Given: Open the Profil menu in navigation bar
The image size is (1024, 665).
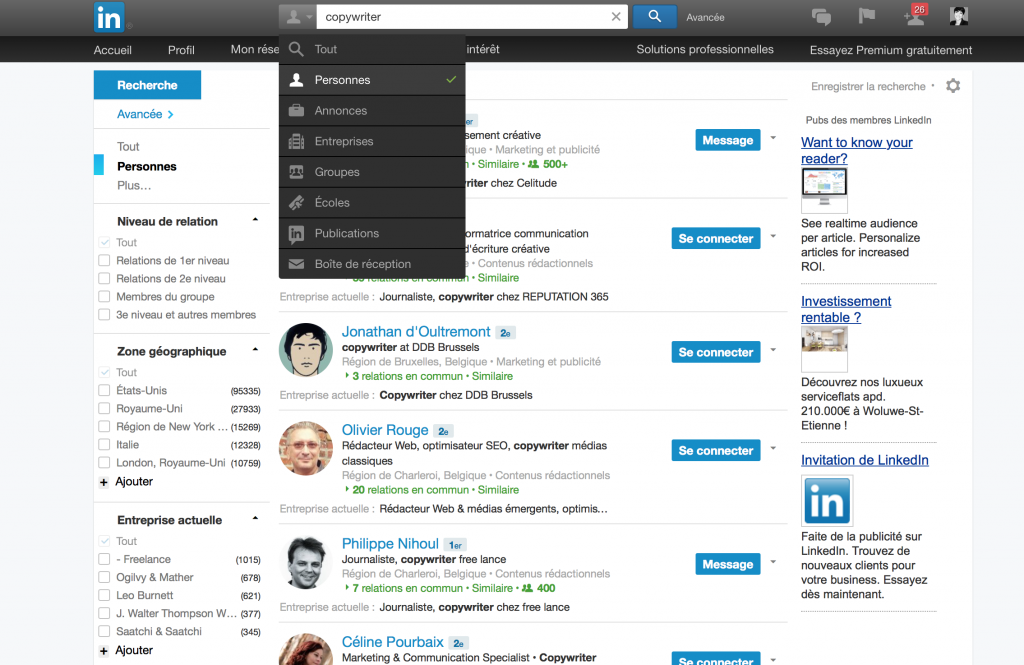Looking at the screenshot, I should click(181, 49).
